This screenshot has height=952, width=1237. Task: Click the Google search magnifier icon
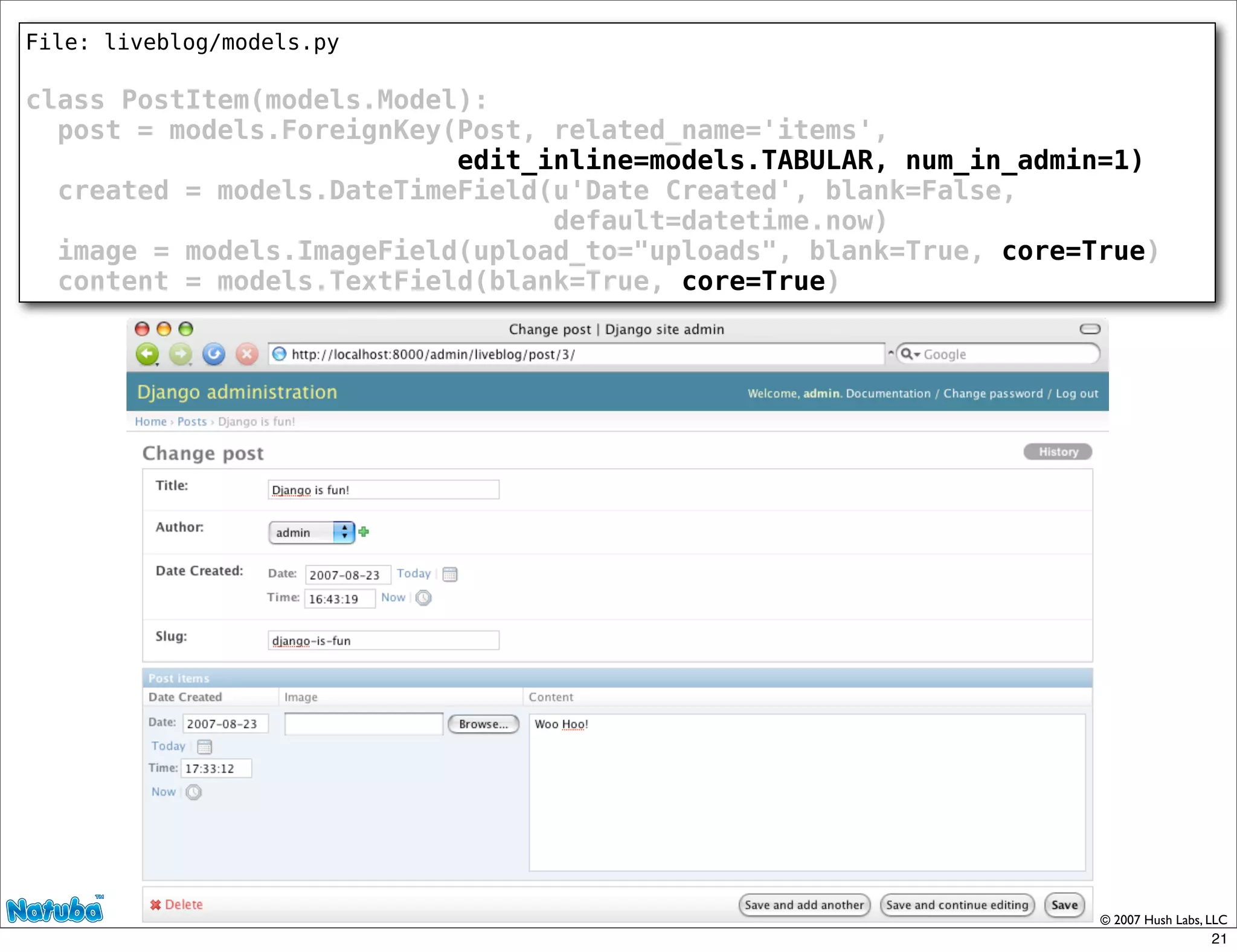click(x=907, y=354)
